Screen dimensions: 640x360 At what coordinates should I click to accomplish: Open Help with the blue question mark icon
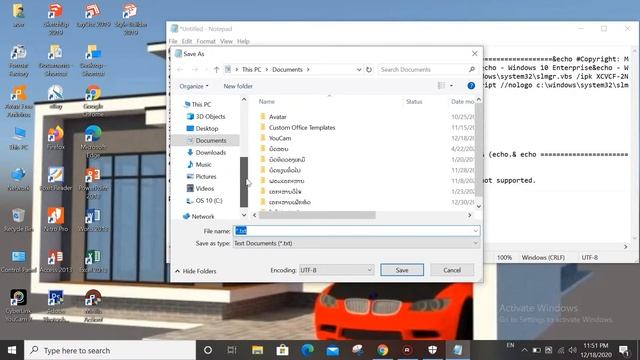(471, 86)
